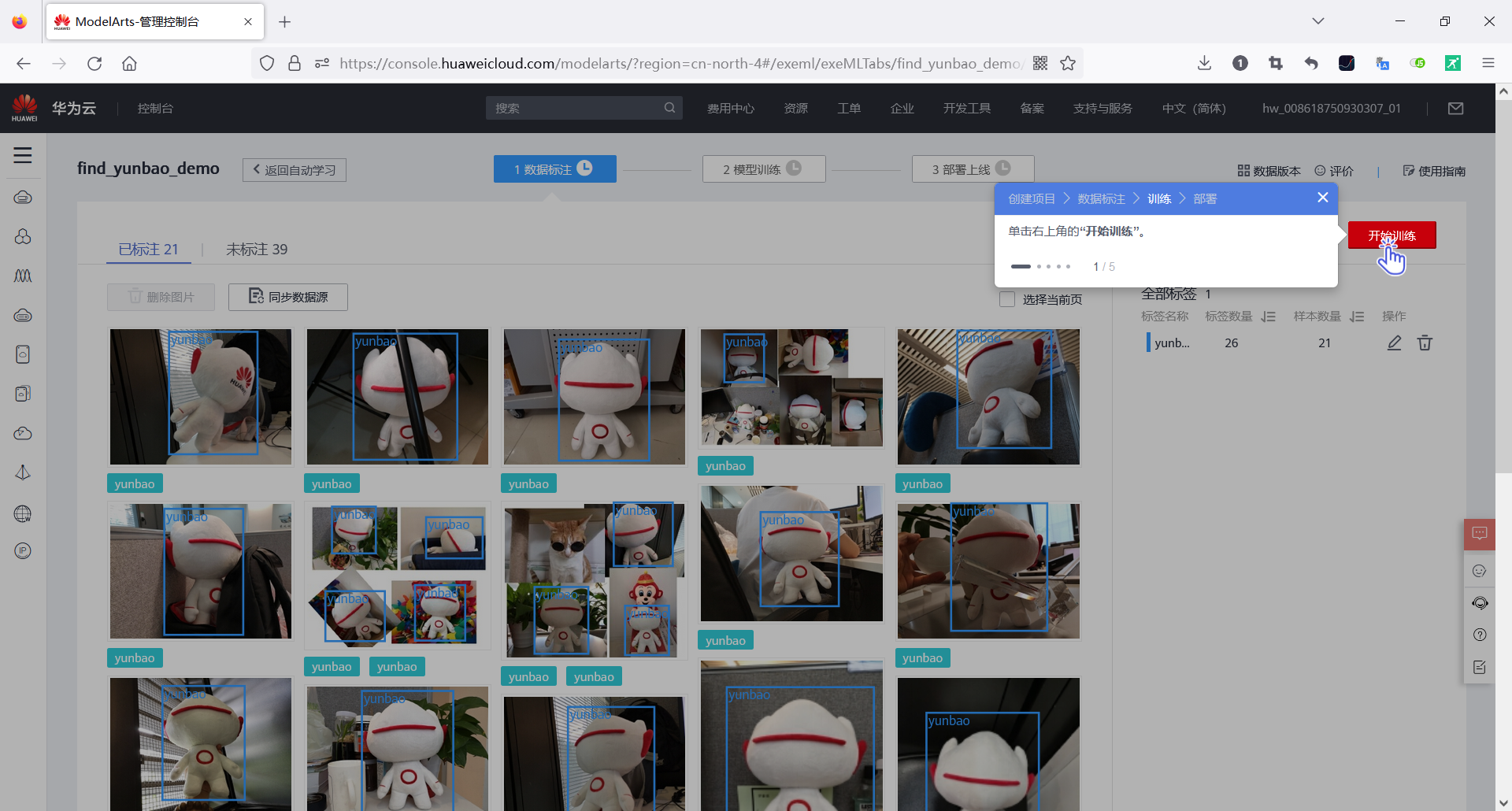
Task: Open the language selector 中文 (简体)
Action: point(1194,109)
